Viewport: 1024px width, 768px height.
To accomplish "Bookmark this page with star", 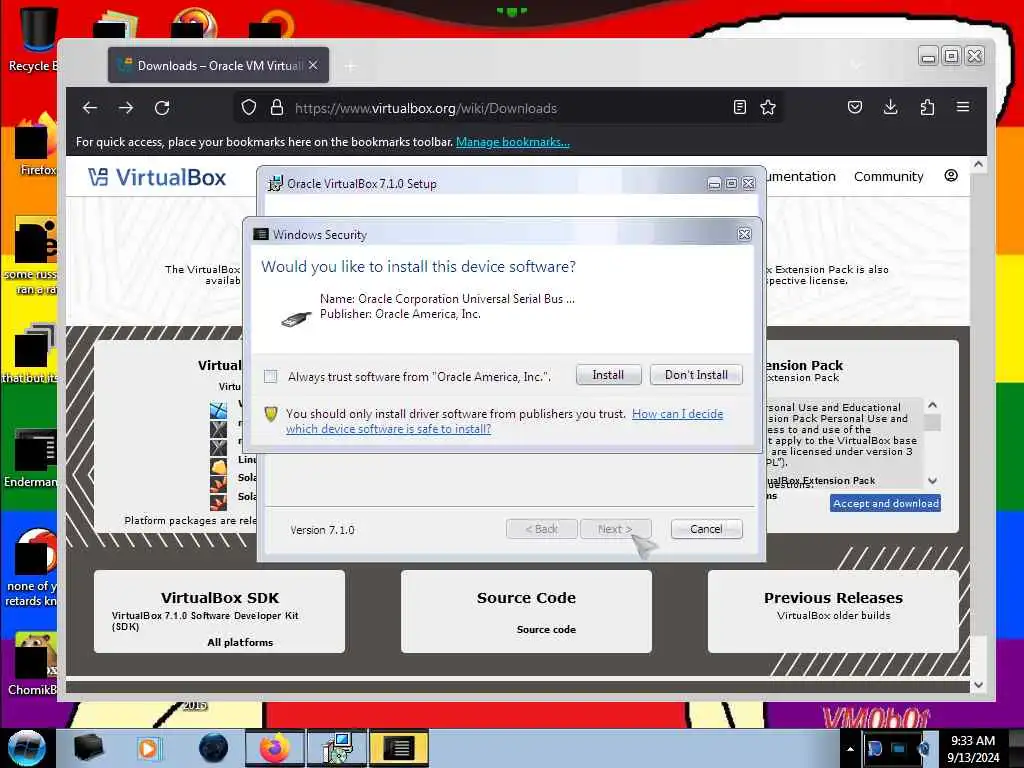I will point(768,107).
